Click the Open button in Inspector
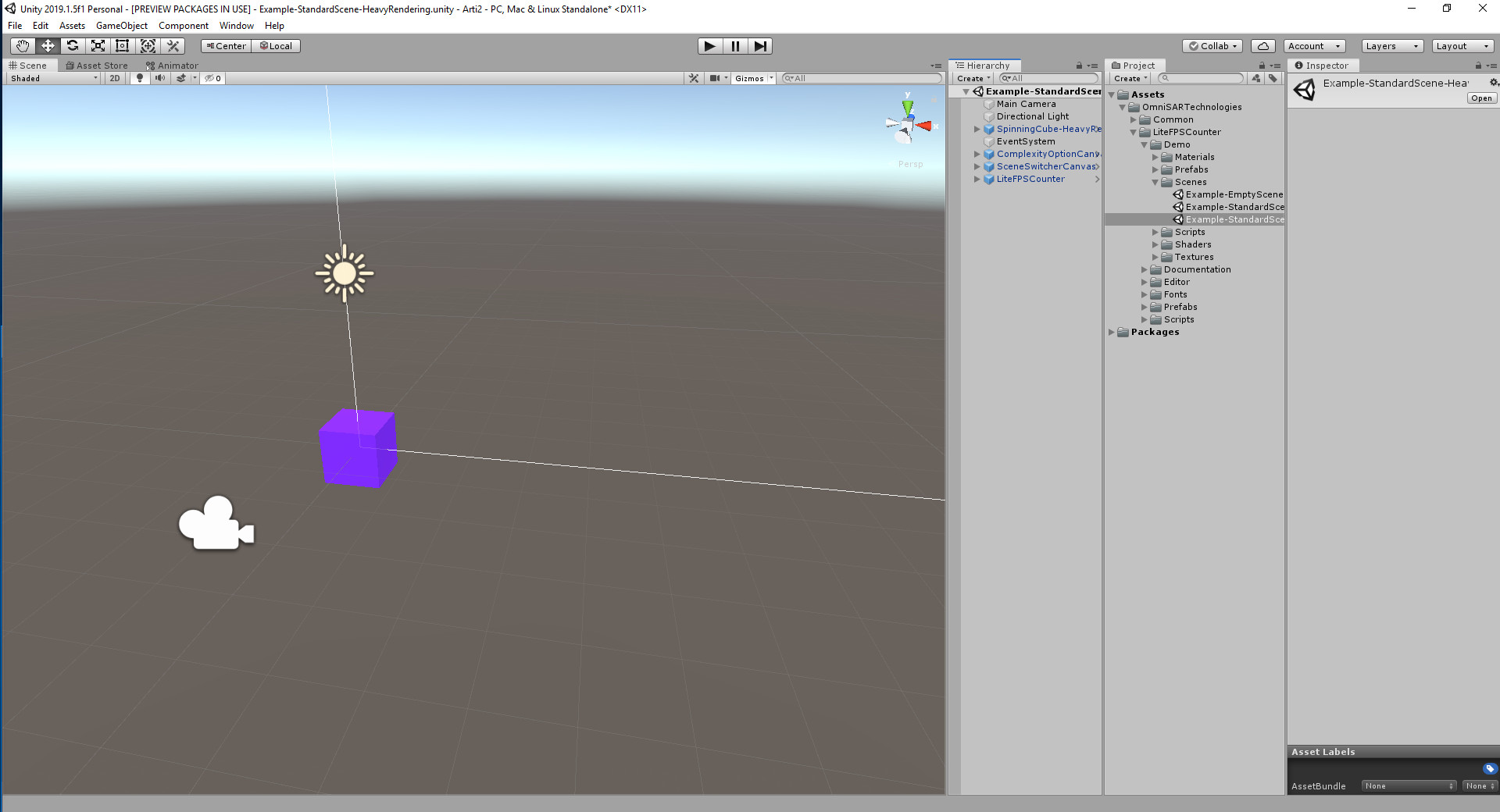This screenshot has width=1500, height=812. click(1481, 98)
